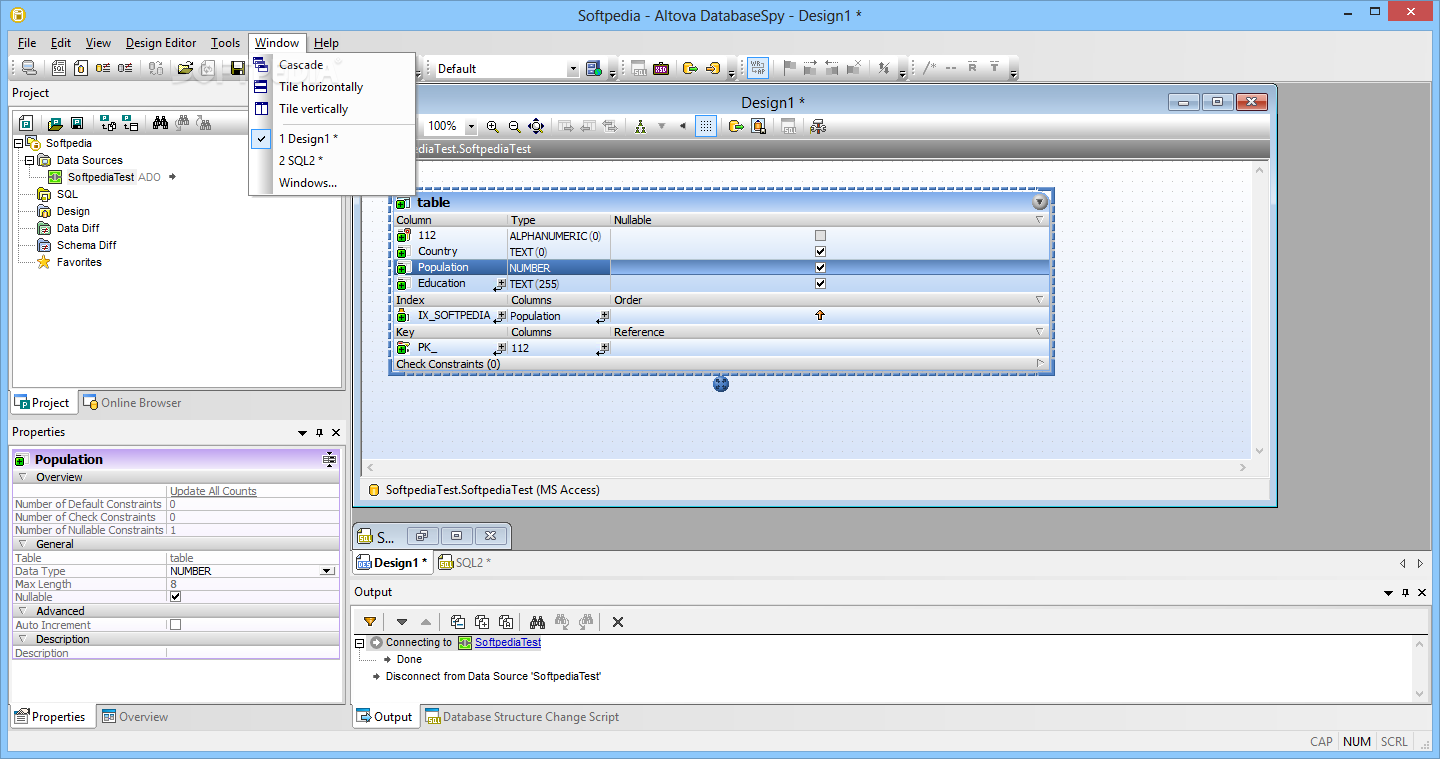Click the zoom in magnifier in Design1 toolbar
This screenshot has height=759, width=1440.
point(492,126)
